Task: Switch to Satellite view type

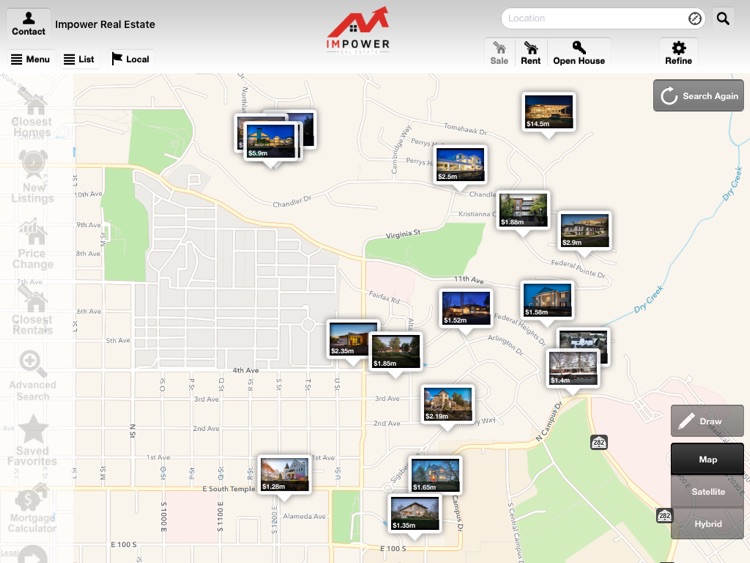Action: (707, 491)
